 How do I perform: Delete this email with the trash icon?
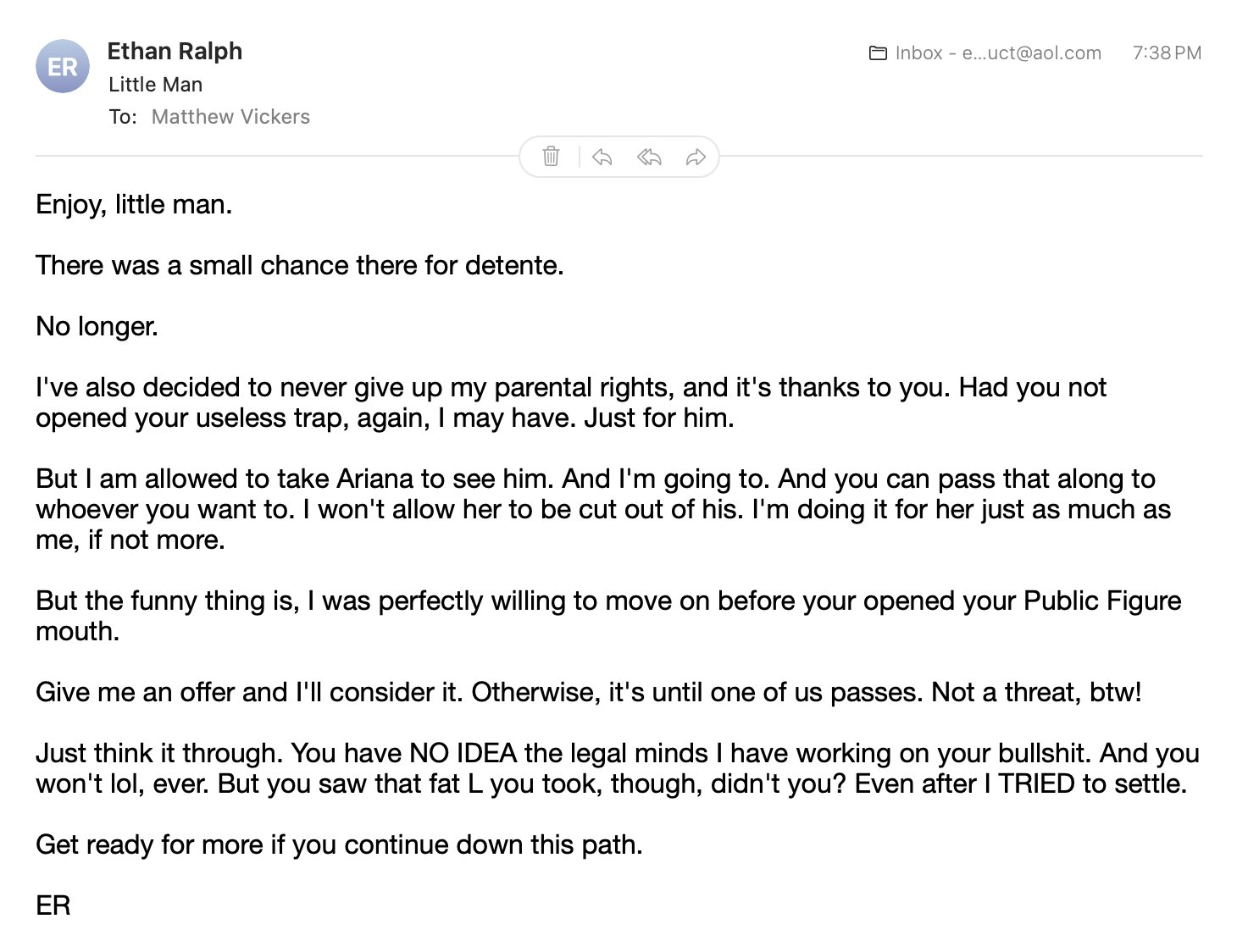pos(551,157)
